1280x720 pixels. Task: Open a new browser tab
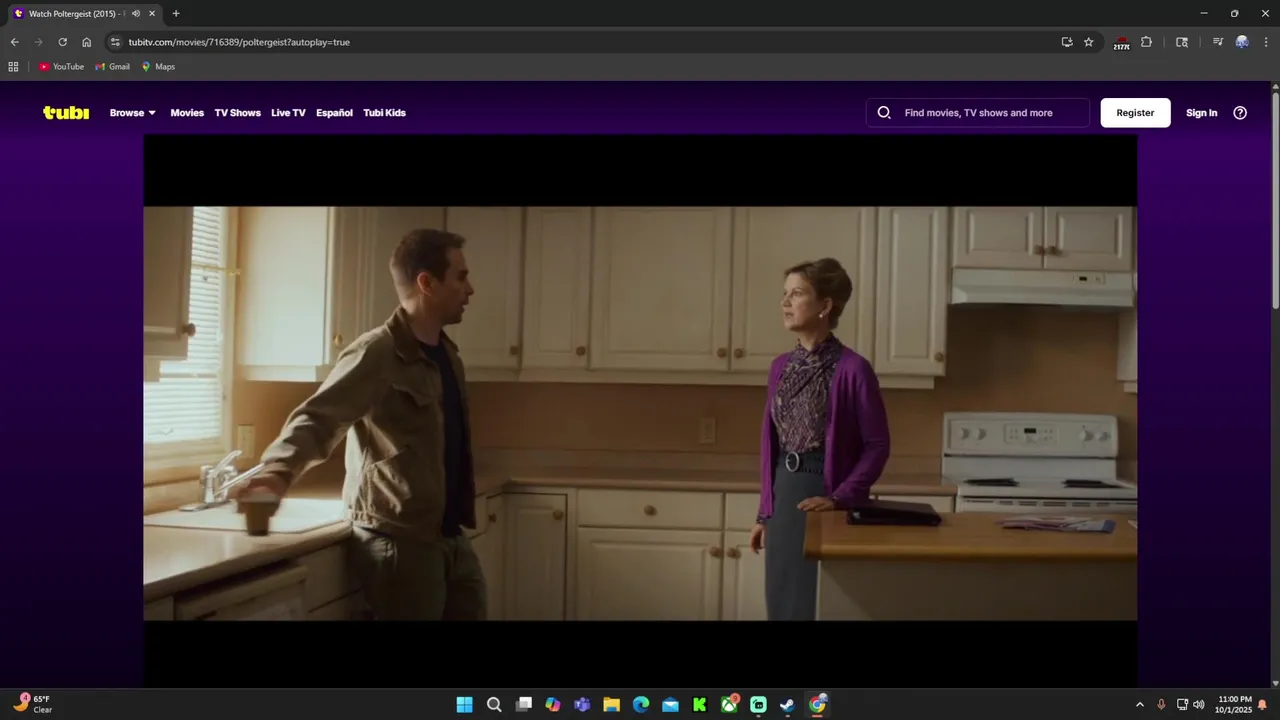tap(176, 13)
